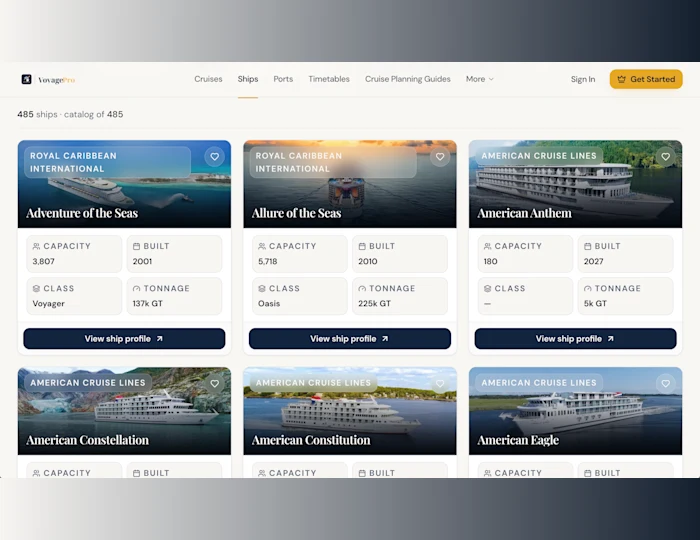Click American Cruise Lines badge on American Anthem
Image resolution: width=700 pixels, height=540 pixels.
point(539,156)
